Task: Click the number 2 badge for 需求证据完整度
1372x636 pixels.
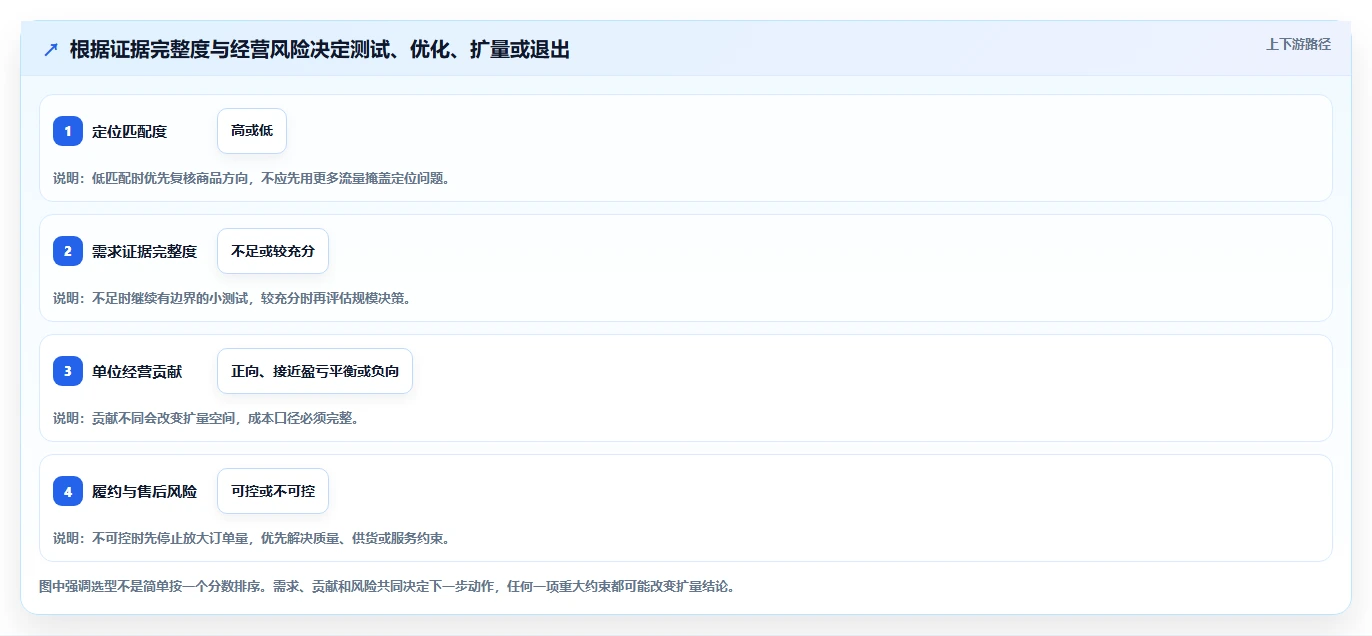Action: coord(68,251)
